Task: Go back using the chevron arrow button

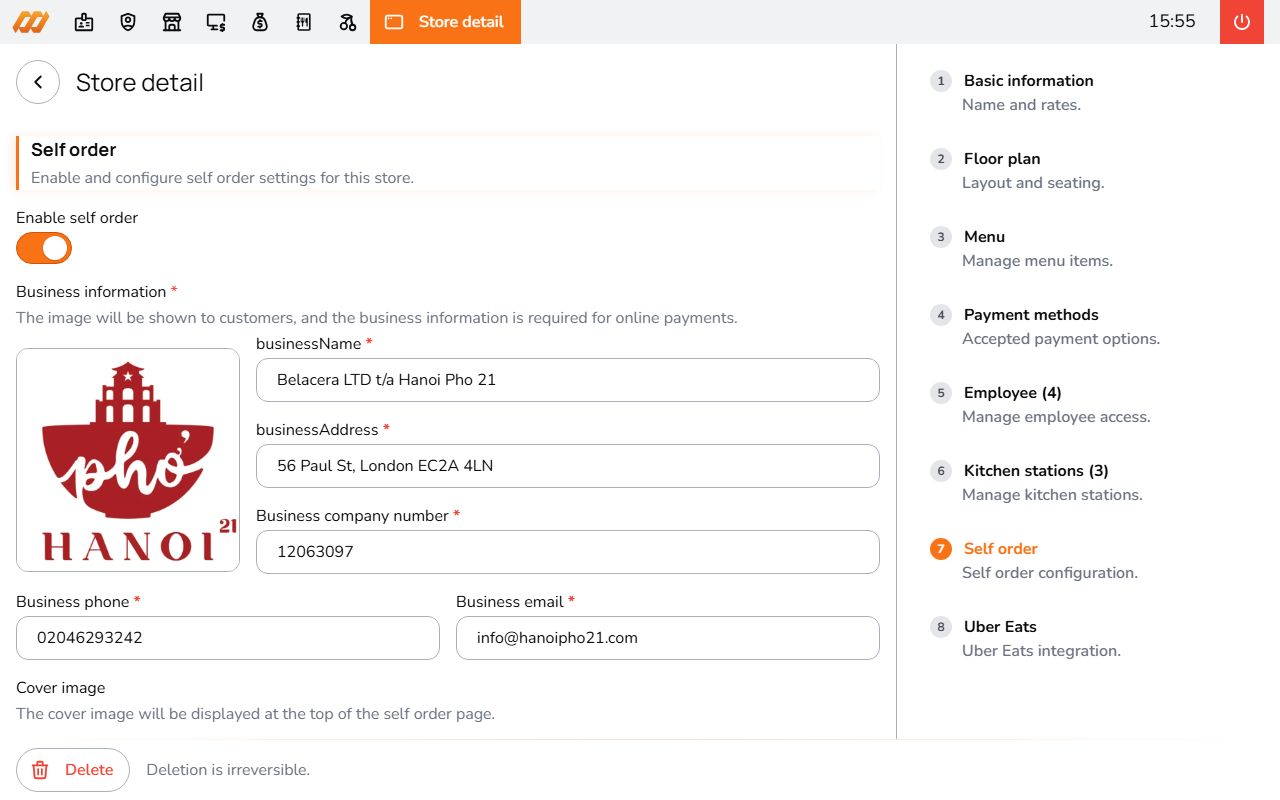Action: coord(38,82)
